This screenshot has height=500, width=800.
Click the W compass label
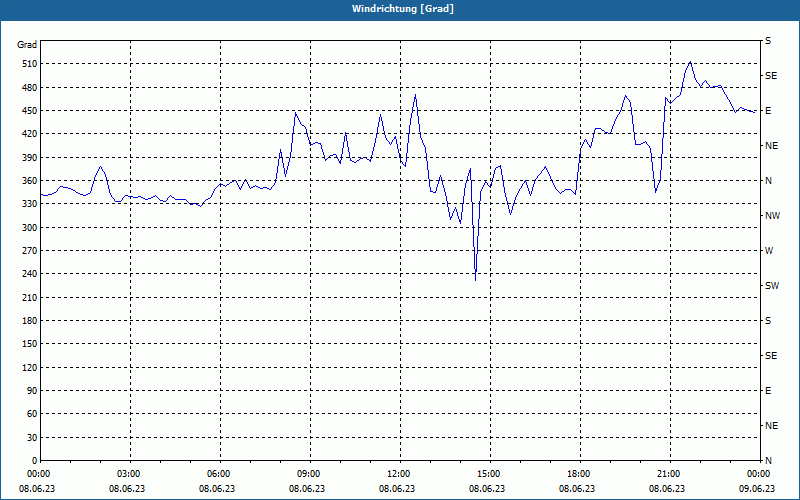tap(769, 251)
